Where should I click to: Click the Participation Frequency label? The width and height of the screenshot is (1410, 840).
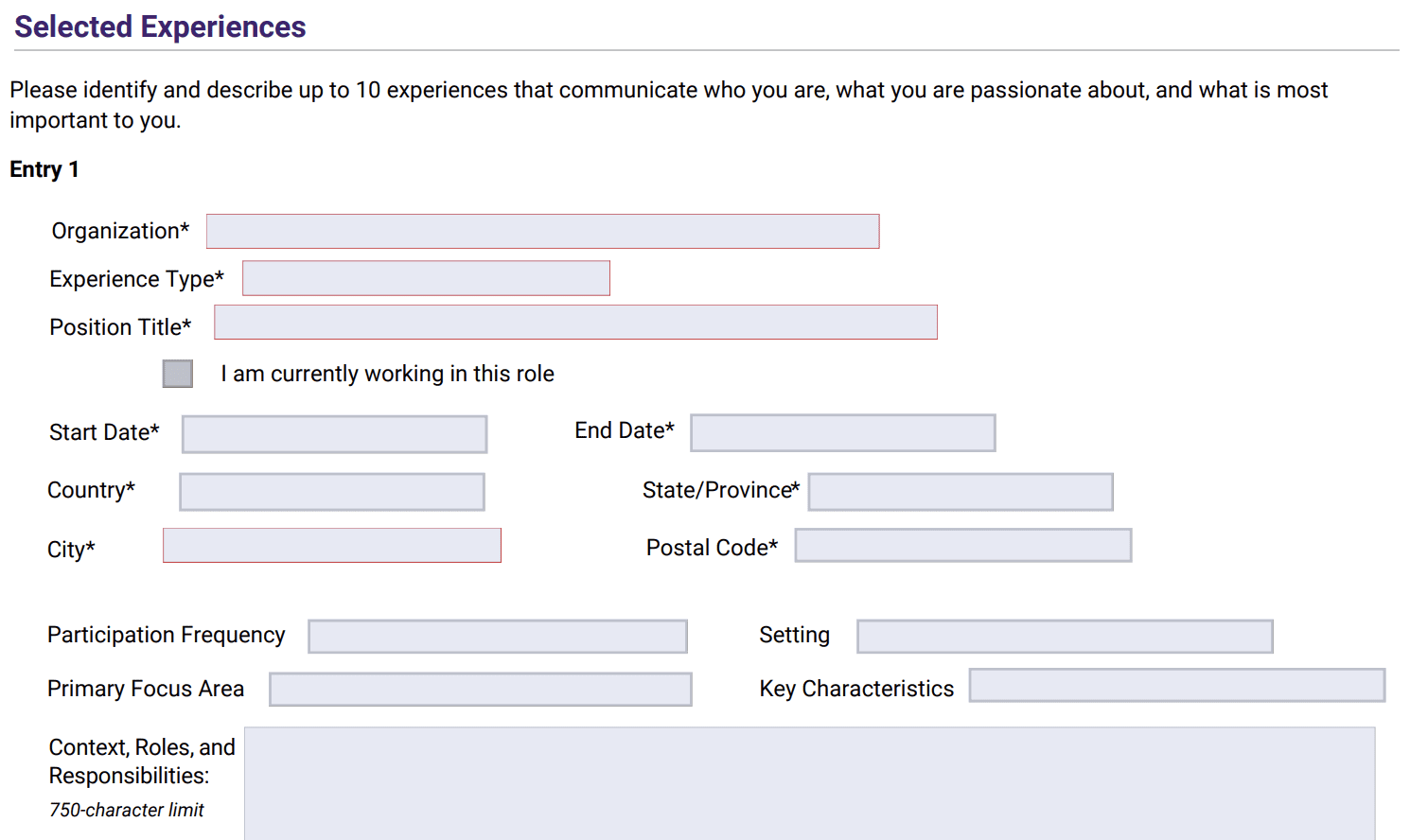(x=166, y=635)
